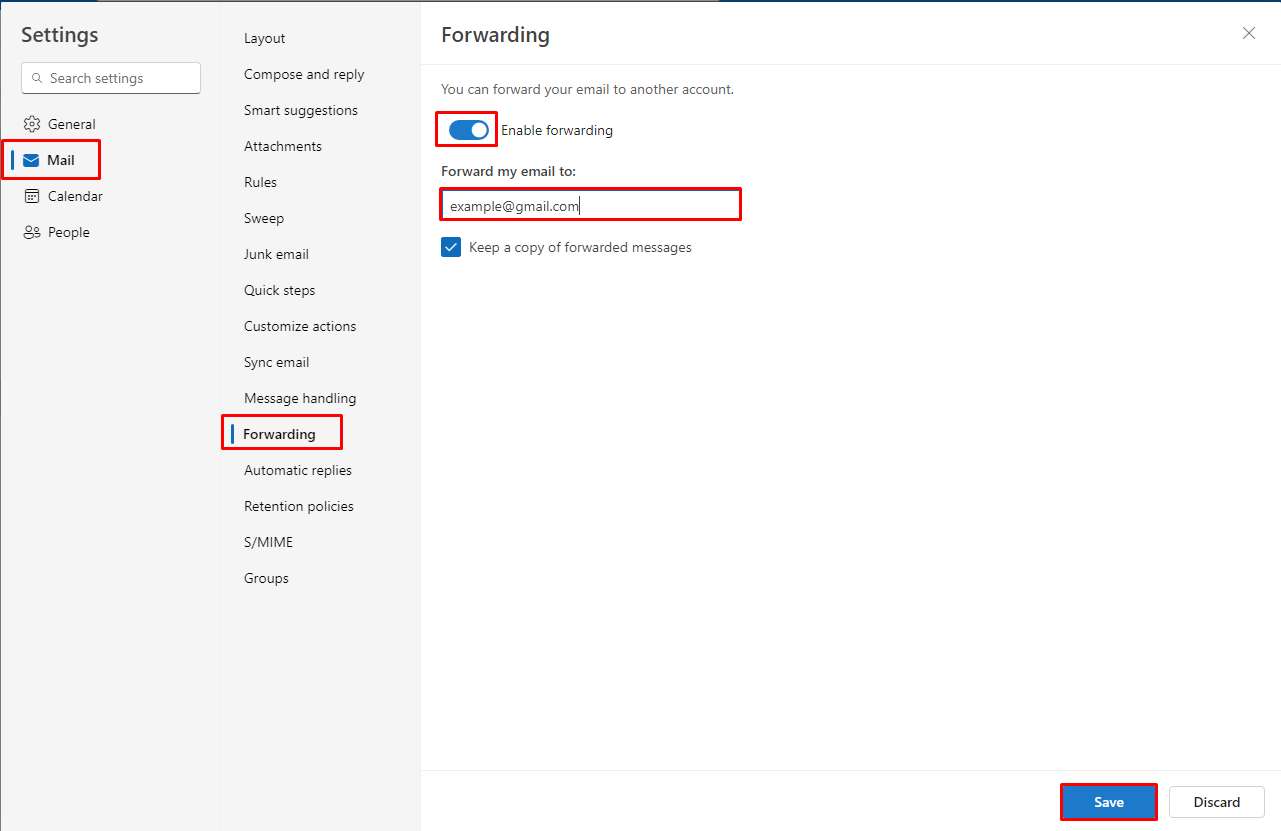Focus the Search settings box
Viewport: 1281px width, 831px height.
[x=111, y=78]
